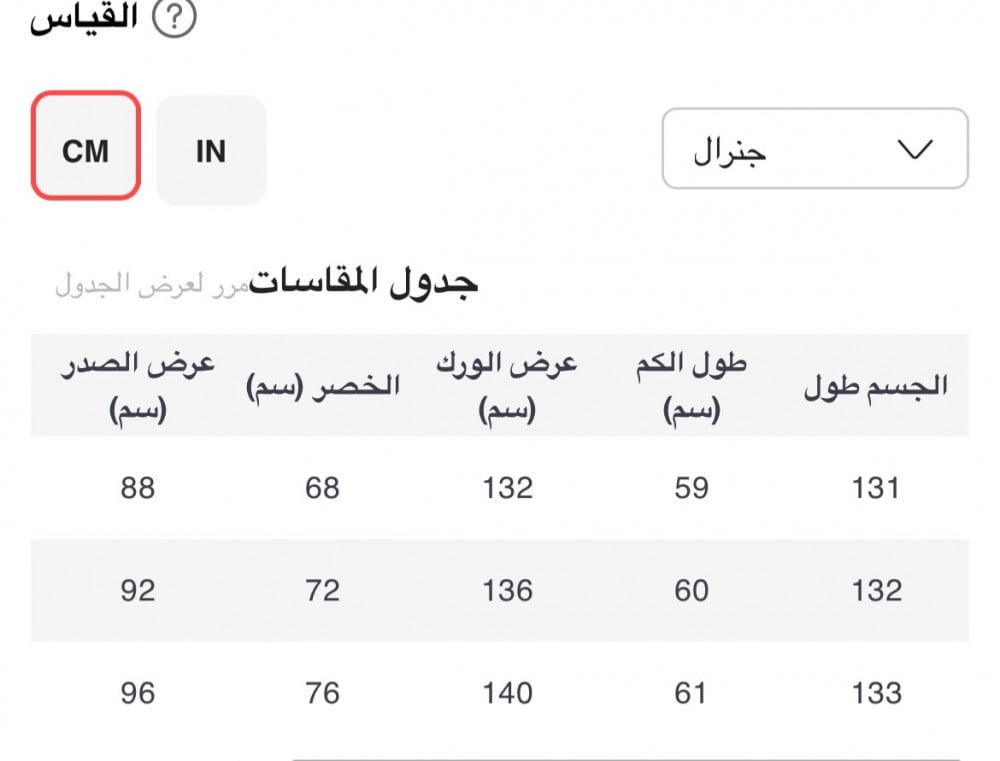Switch units to IN
Screen dimensions: 1000x761
211,151
